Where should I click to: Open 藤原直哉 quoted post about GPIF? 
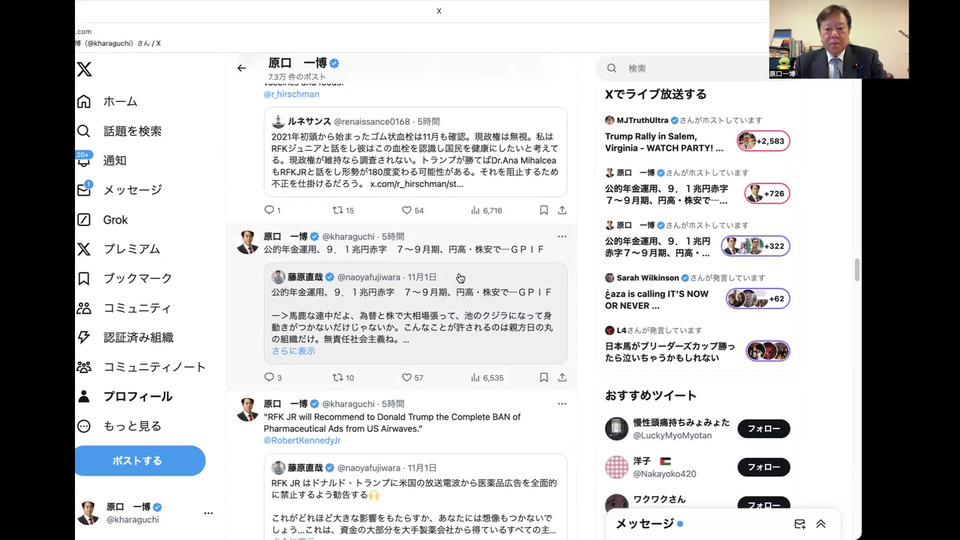click(416, 313)
